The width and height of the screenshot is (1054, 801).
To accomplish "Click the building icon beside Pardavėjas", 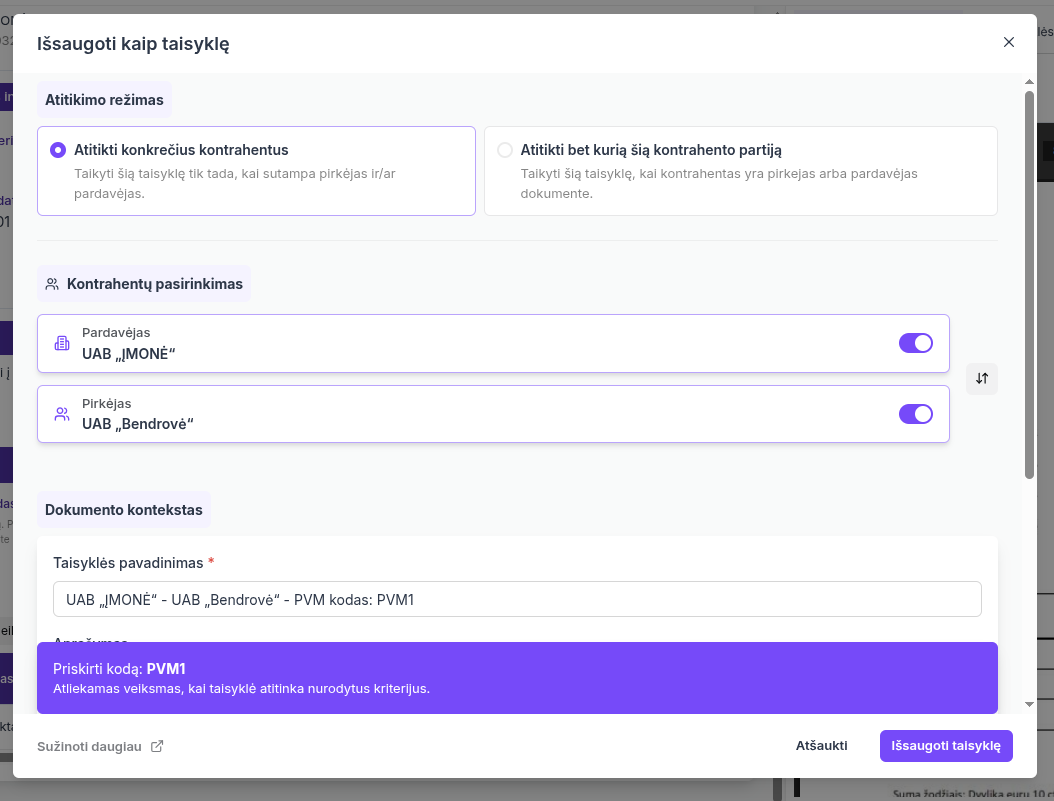I will click(62, 343).
